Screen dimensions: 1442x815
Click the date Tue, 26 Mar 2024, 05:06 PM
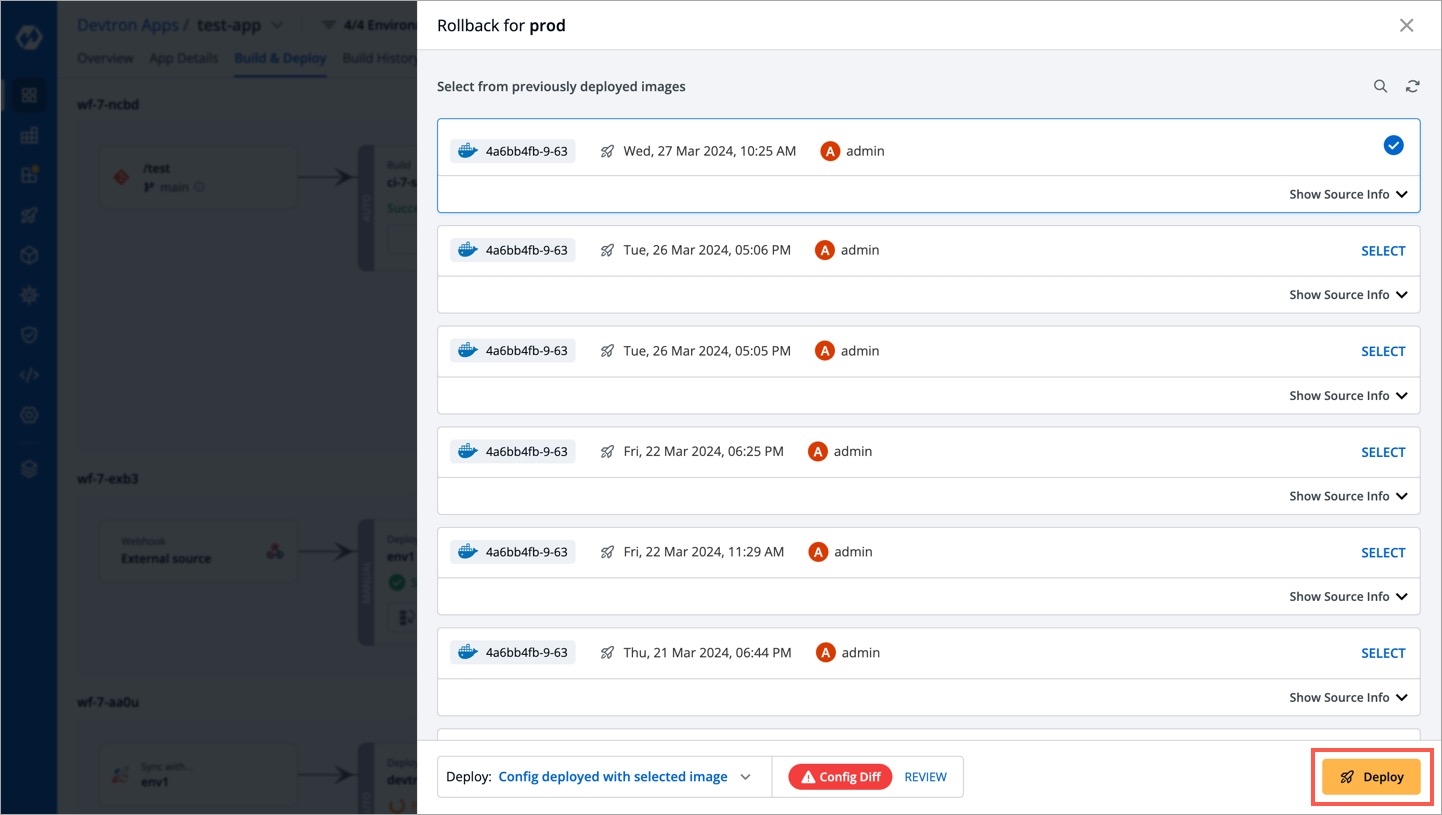[707, 250]
